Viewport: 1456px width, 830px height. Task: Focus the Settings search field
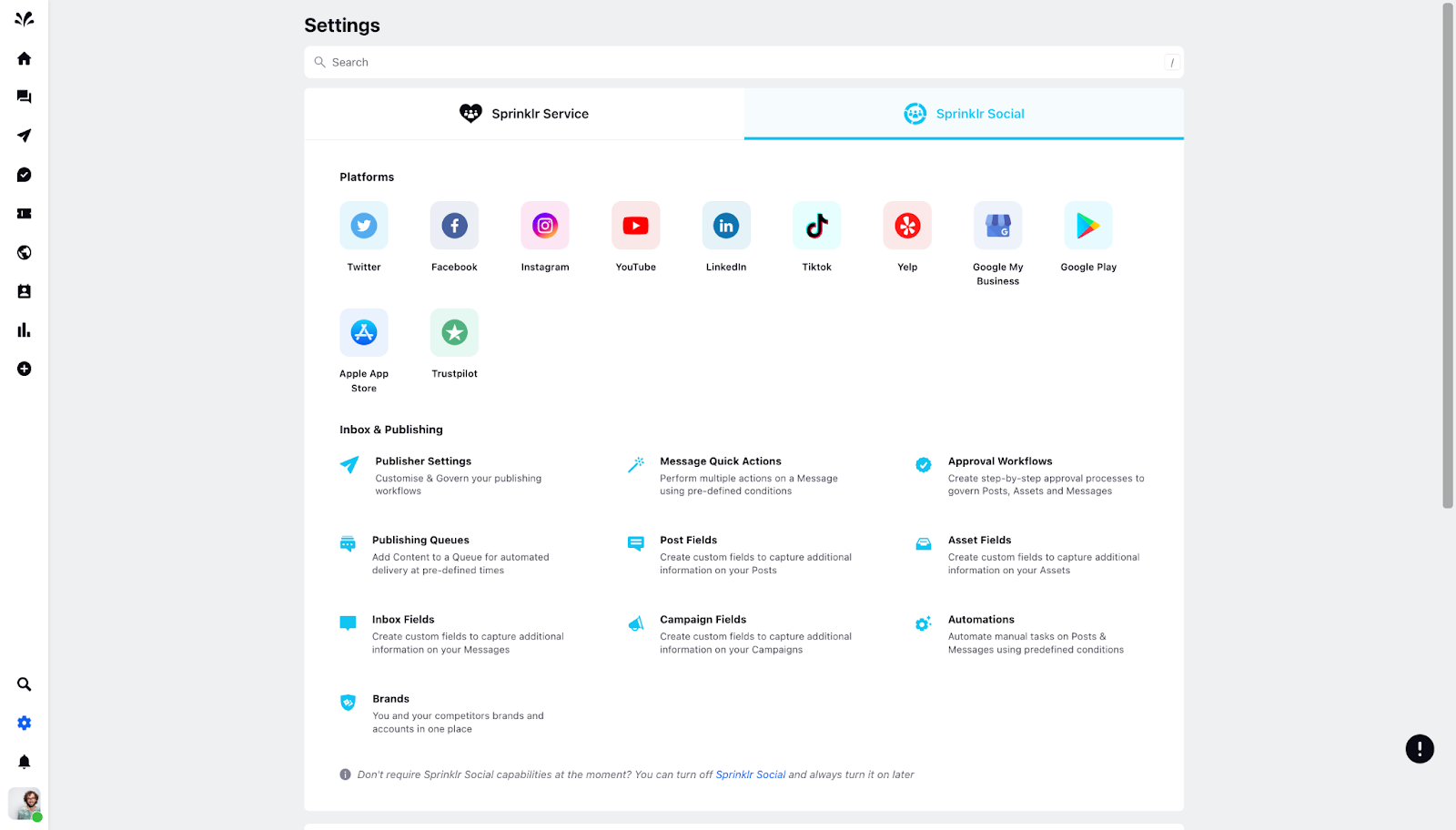[743, 62]
